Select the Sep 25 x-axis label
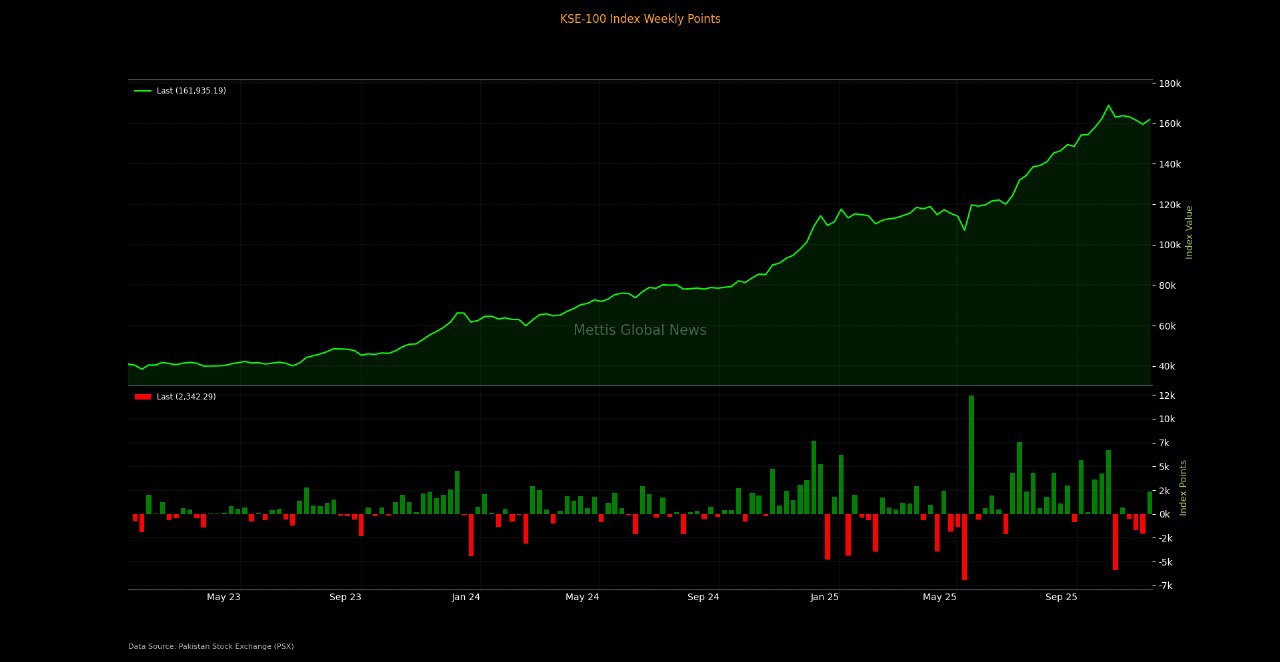This screenshot has width=1280, height=662. tap(1061, 597)
